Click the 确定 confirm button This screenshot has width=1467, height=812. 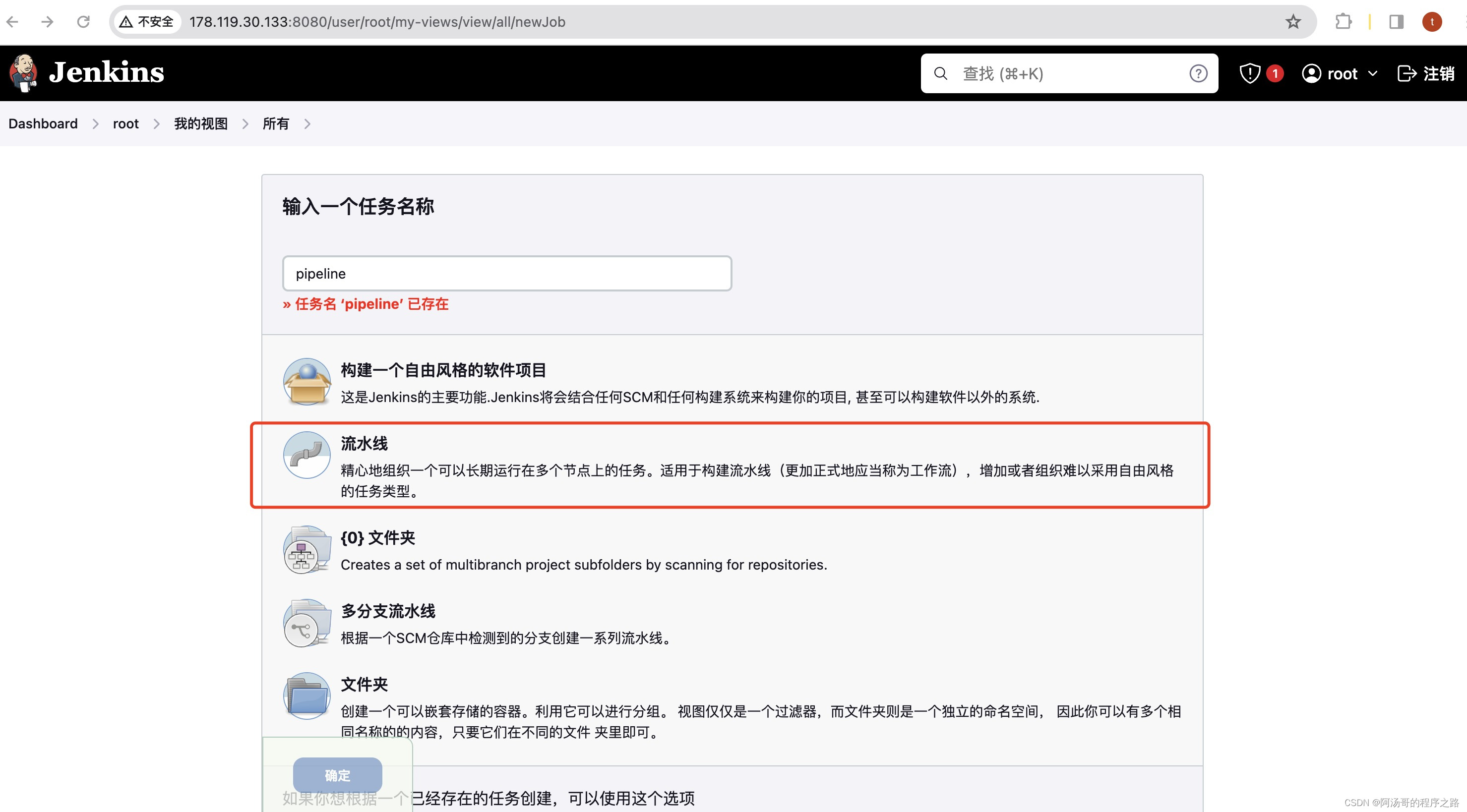[337, 775]
